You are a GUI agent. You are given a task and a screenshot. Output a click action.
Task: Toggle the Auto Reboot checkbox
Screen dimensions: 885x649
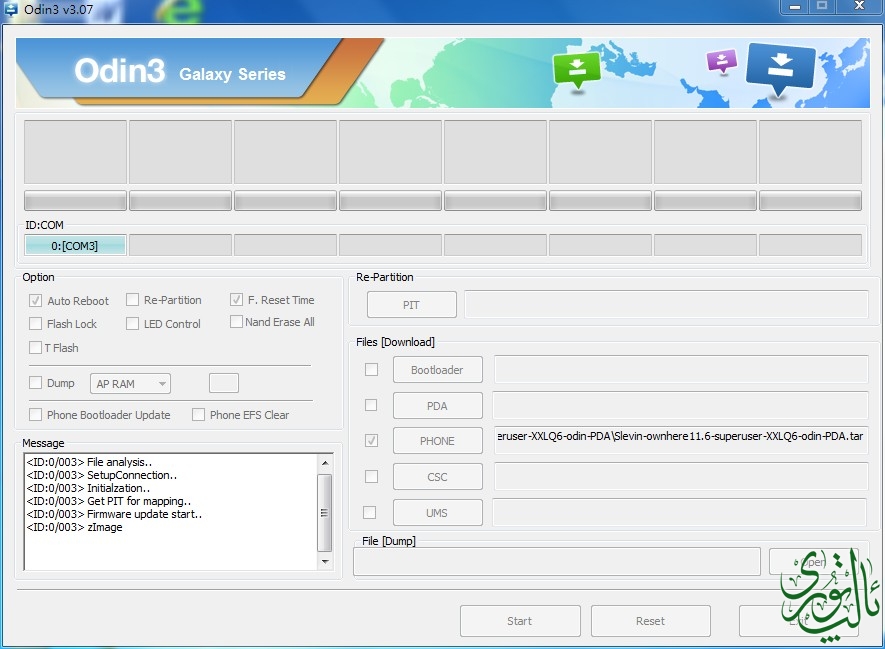36,300
